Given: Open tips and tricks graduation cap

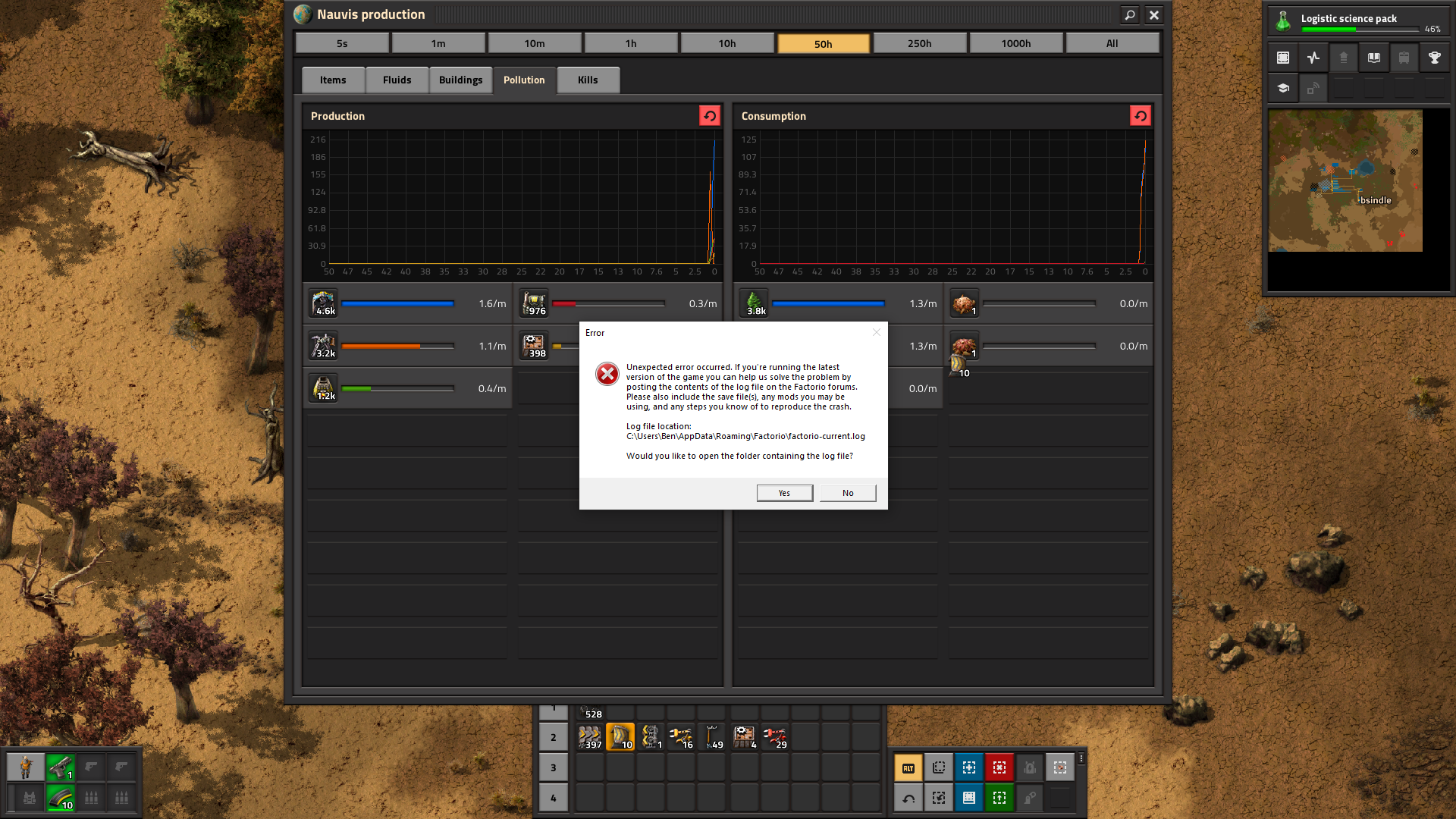Looking at the screenshot, I should (1283, 88).
